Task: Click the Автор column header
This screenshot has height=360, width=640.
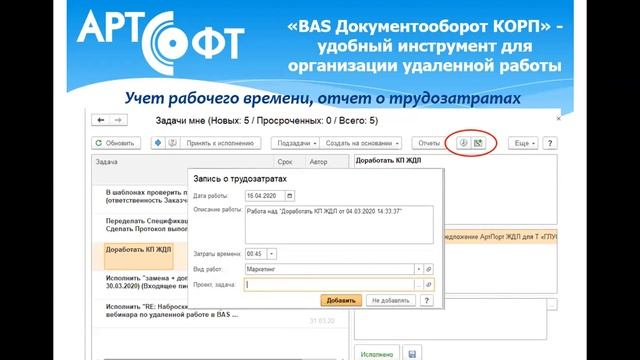Action: tap(327, 162)
